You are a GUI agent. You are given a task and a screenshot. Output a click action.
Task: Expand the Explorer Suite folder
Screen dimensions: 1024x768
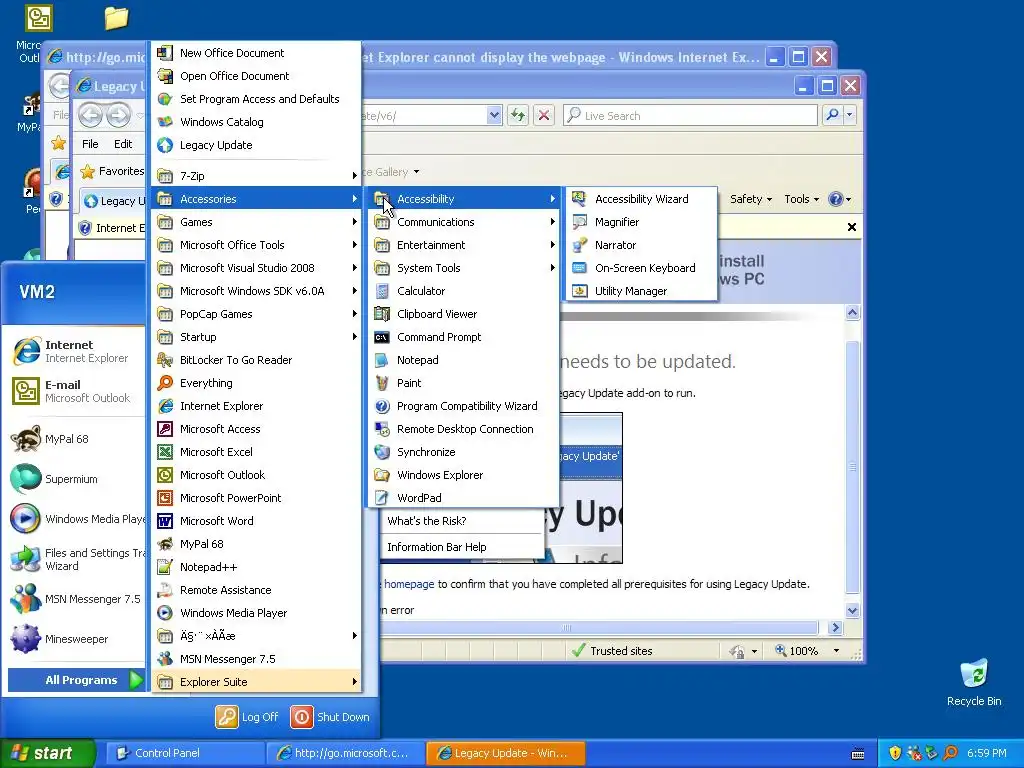(x=257, y=682)
